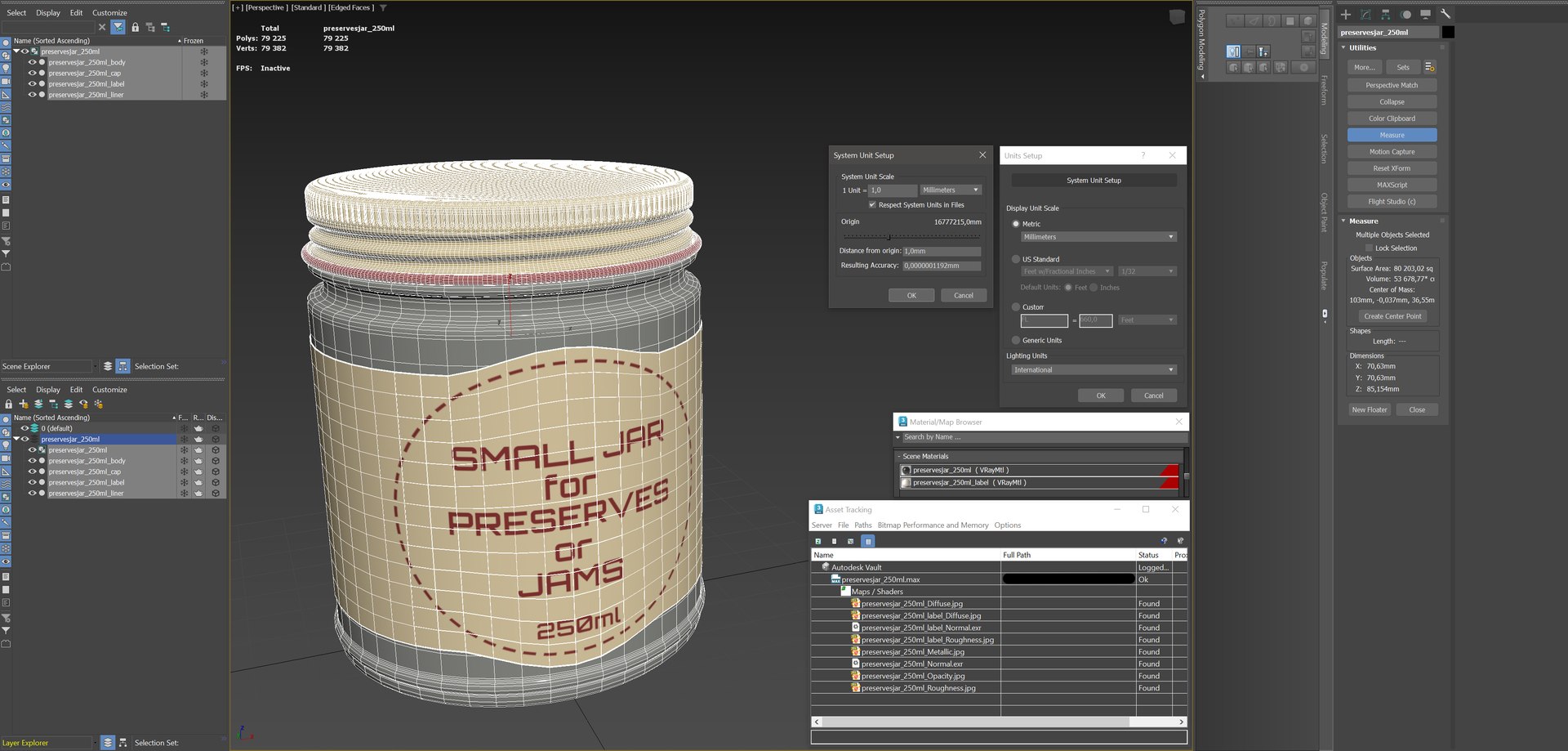Open the Utilities wrench tab
Screen dimensions: 1568x751
click(x=1445, y=14)
